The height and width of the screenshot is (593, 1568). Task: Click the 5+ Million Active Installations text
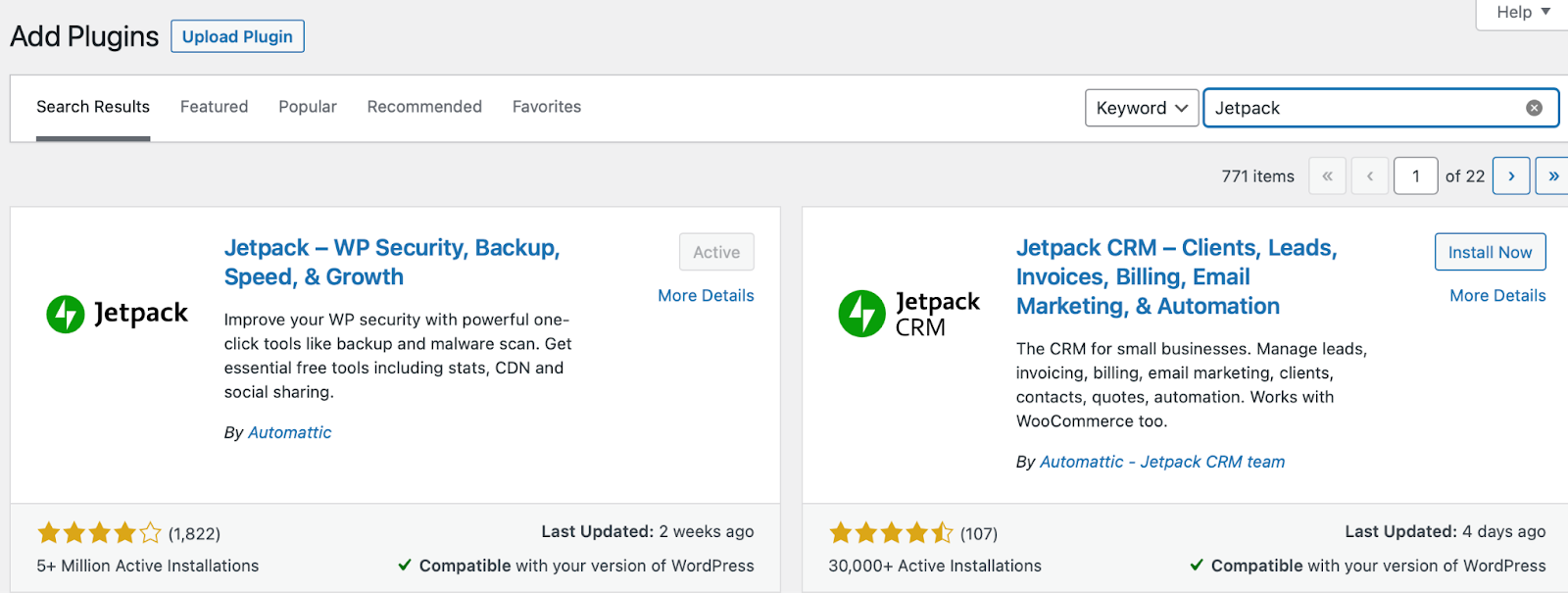pos(148,566)
